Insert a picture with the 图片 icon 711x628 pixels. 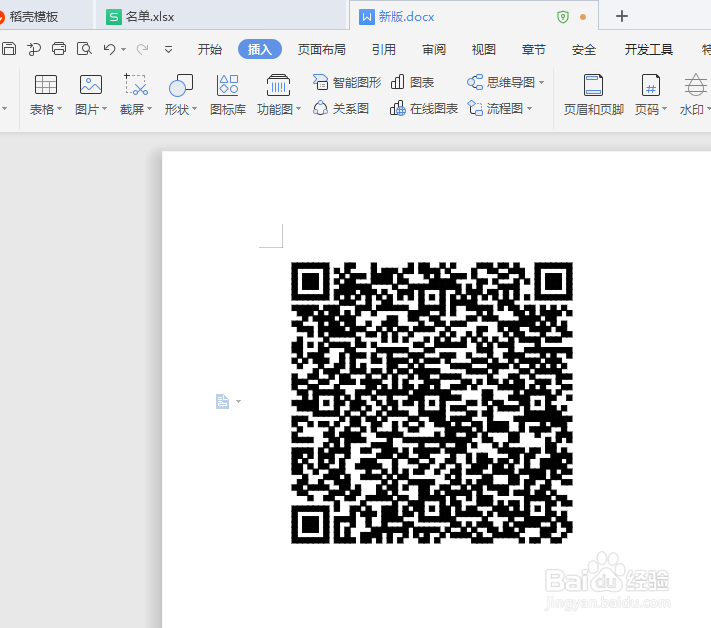pos(91,85)
